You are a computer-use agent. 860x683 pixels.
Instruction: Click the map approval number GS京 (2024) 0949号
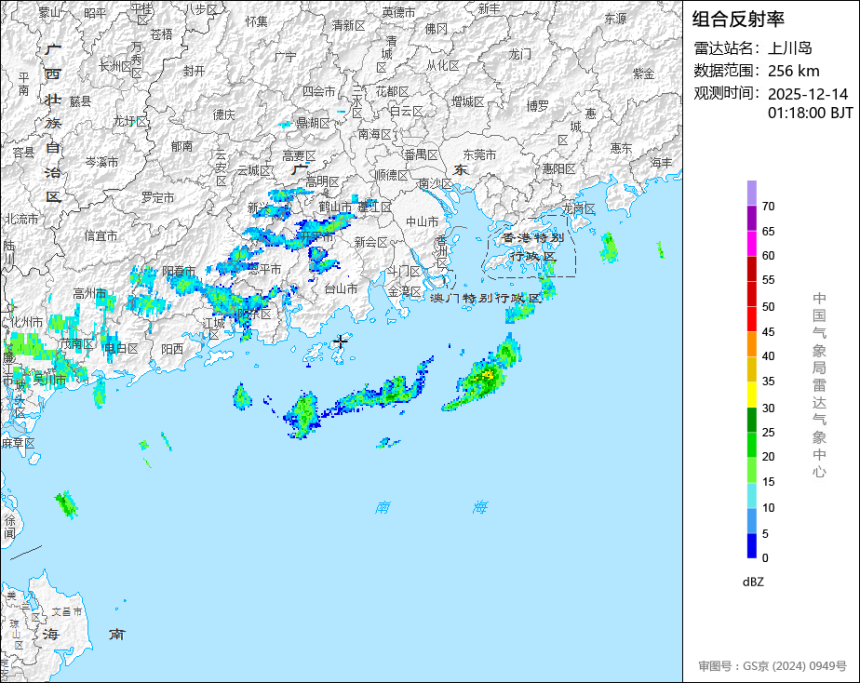(x=795, y=666)
